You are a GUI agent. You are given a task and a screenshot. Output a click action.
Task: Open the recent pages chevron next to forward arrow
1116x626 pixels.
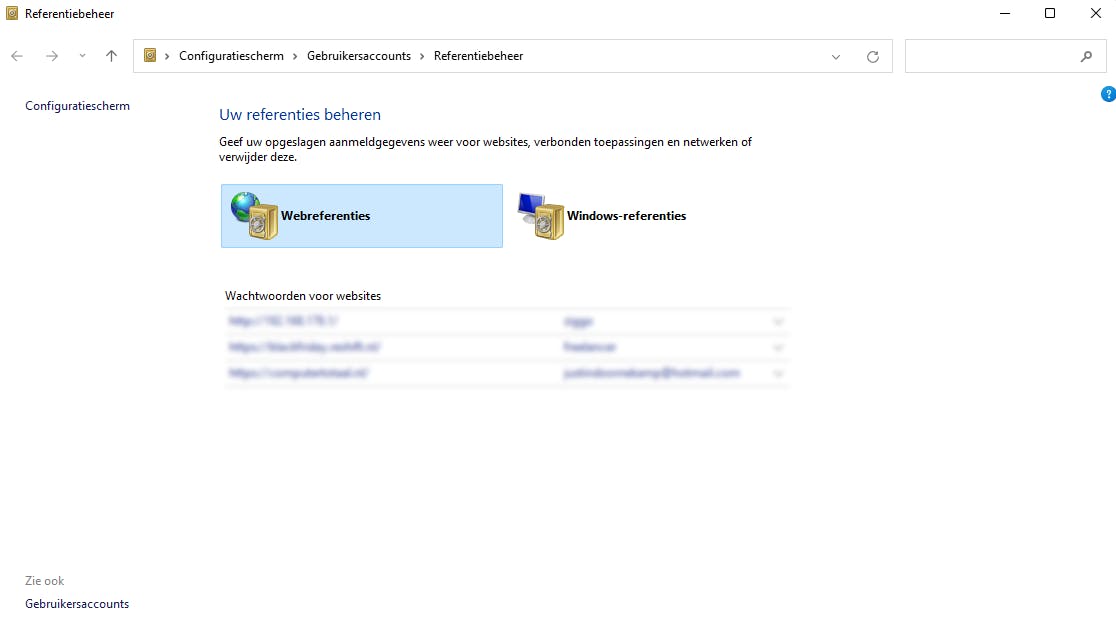pos(82,56)
